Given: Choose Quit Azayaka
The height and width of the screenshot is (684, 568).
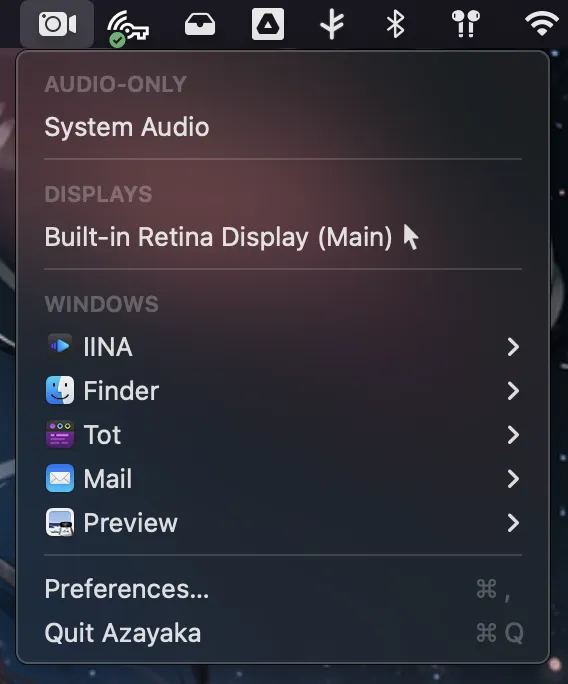Looking at the screenshot, I should point(283,633).
